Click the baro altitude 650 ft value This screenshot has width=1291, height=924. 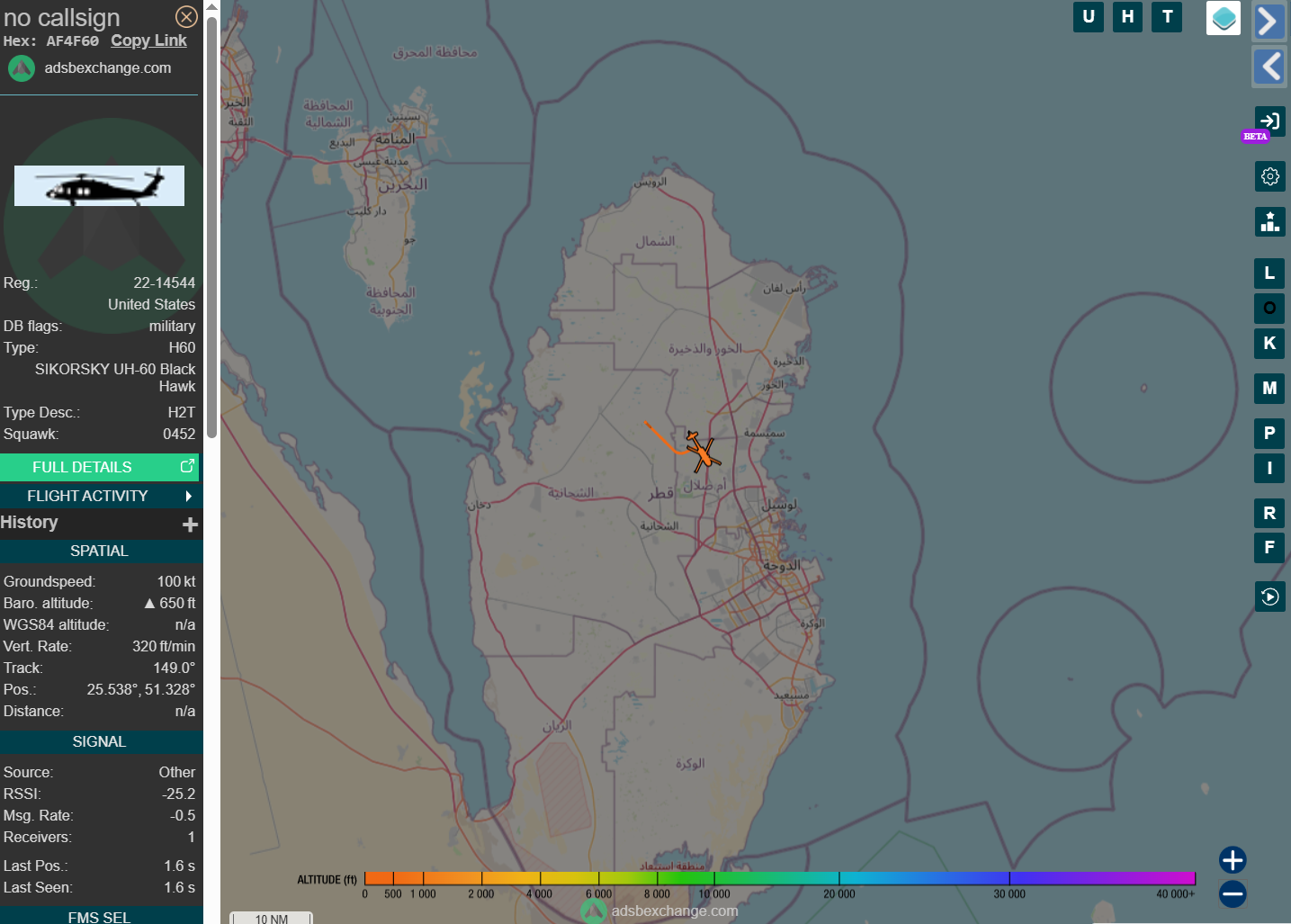click(170, 603)
